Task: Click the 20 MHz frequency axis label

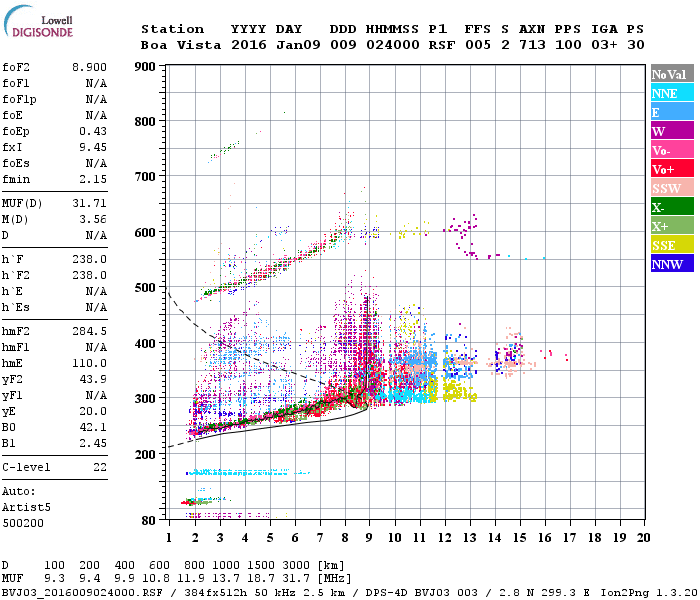Action: click(x=643, y=538)
